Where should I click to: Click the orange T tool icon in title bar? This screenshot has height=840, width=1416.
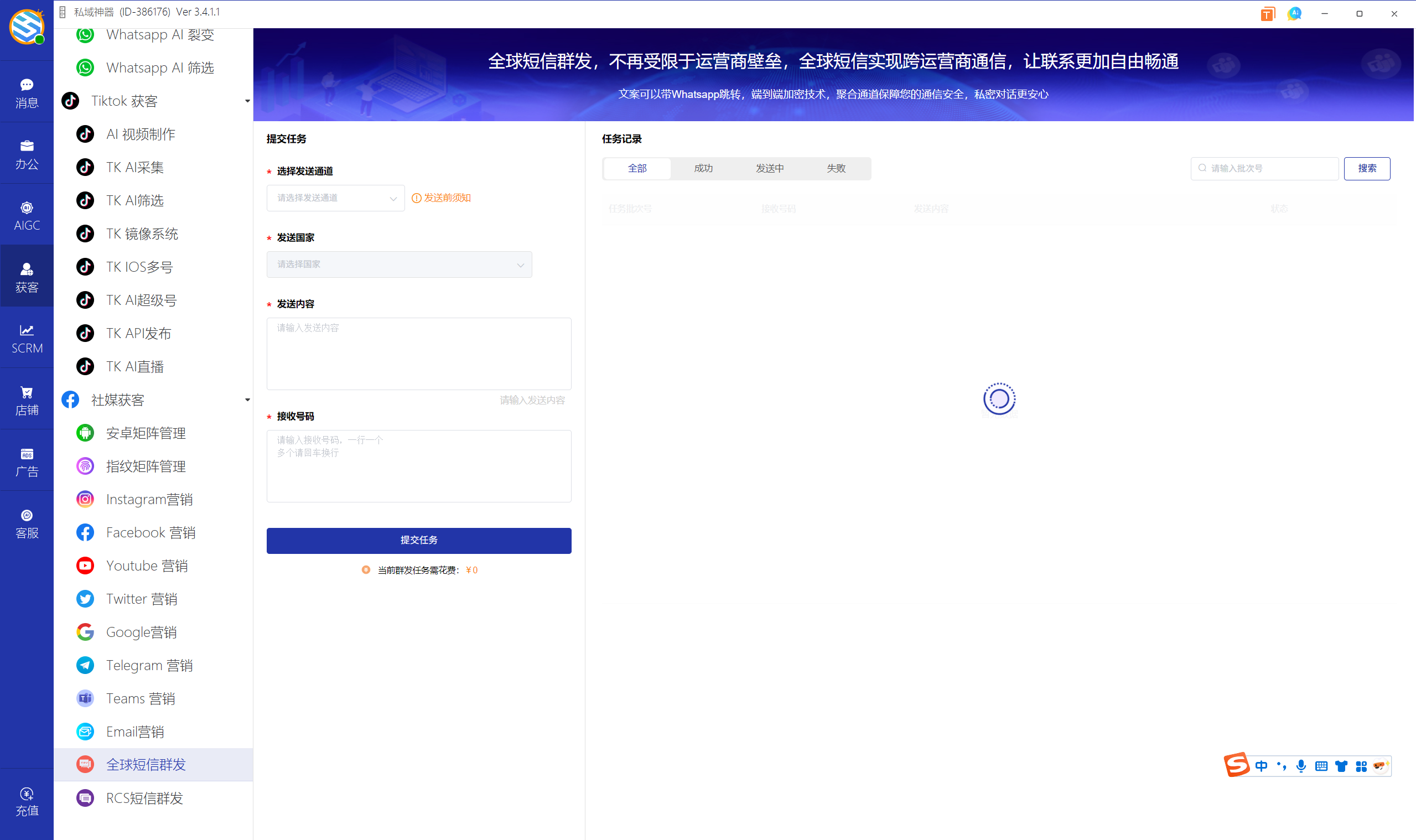1267,14
